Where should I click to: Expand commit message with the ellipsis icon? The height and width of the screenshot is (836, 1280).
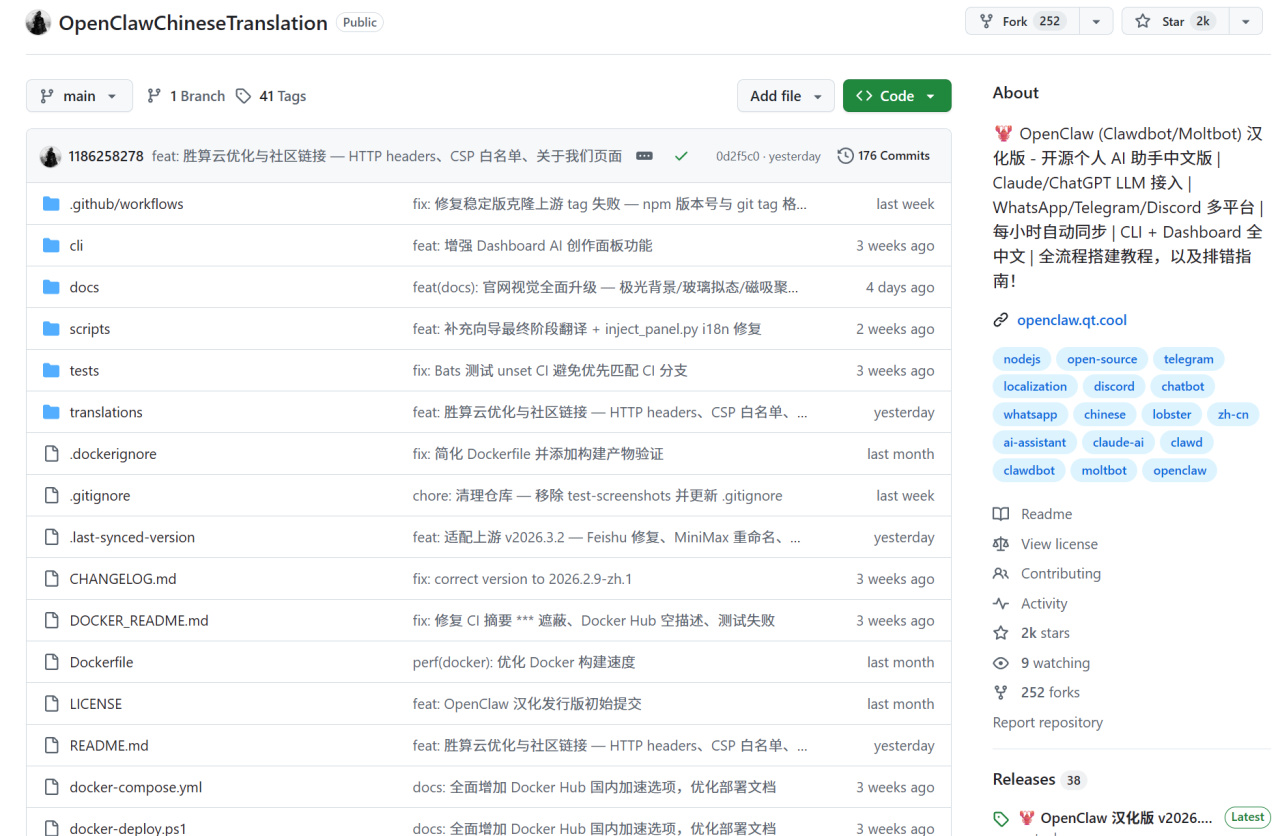tap(645, 156)
